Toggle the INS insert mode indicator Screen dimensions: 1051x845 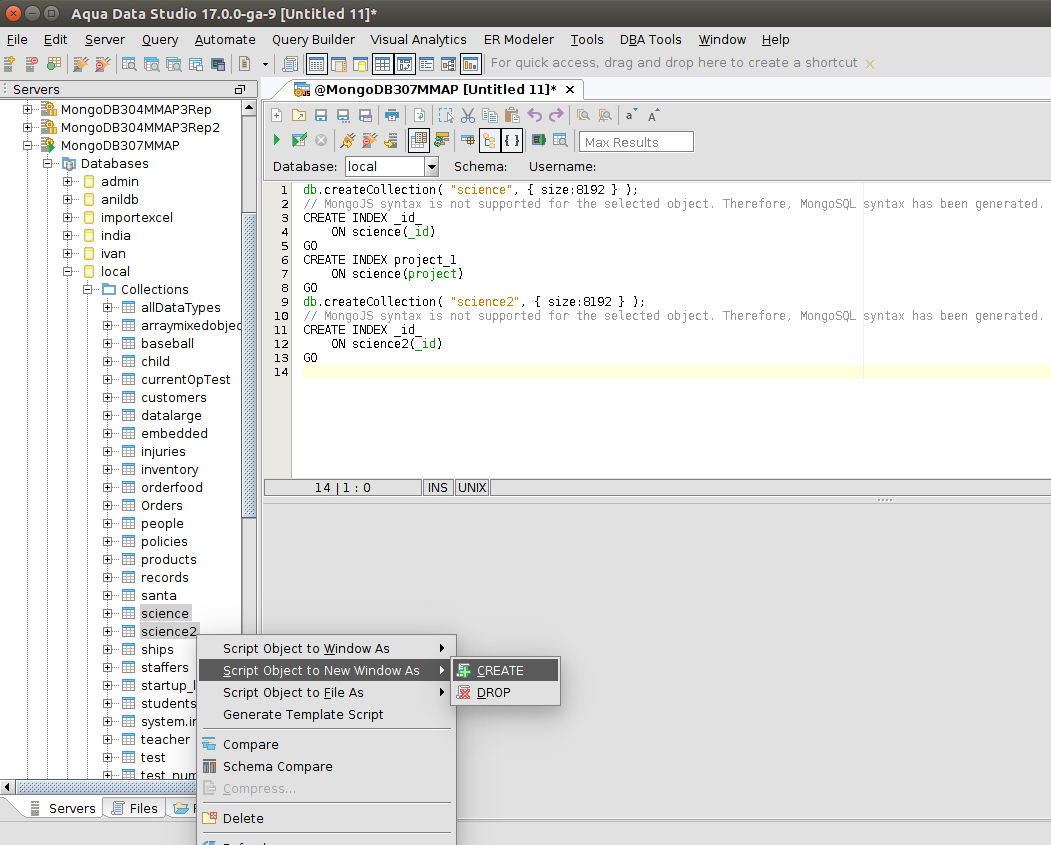(438, 487)
